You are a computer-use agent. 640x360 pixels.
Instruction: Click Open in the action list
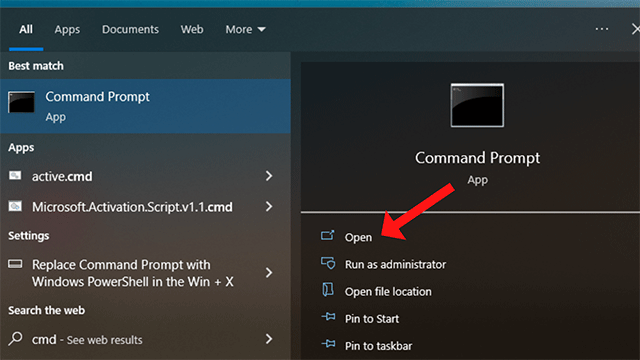(358, 237)
